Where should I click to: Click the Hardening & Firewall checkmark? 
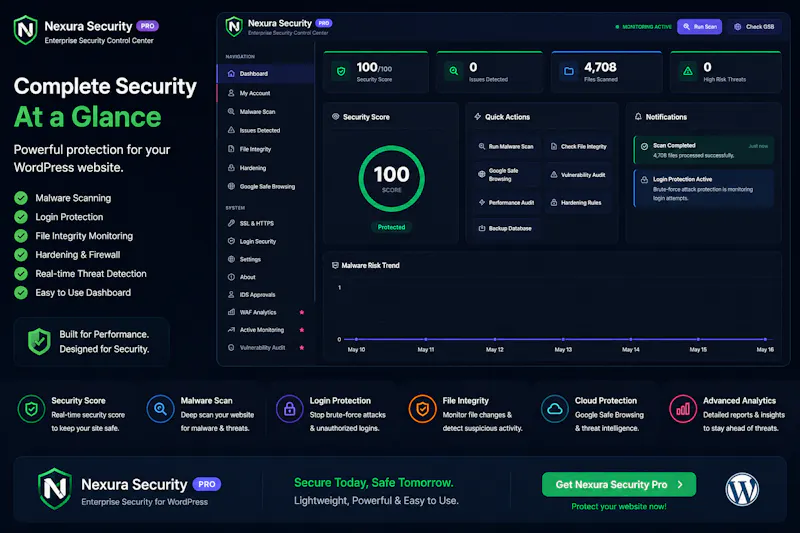21,255
